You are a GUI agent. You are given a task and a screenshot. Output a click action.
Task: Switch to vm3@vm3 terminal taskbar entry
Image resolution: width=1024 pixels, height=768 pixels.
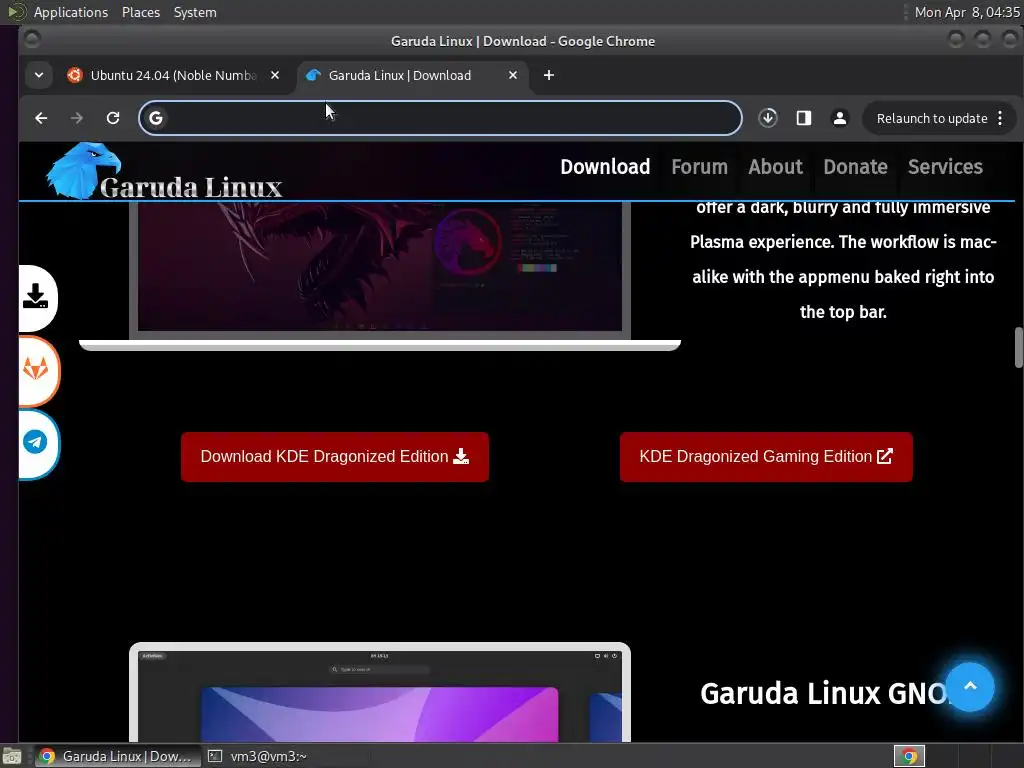[x=258, y=756]
